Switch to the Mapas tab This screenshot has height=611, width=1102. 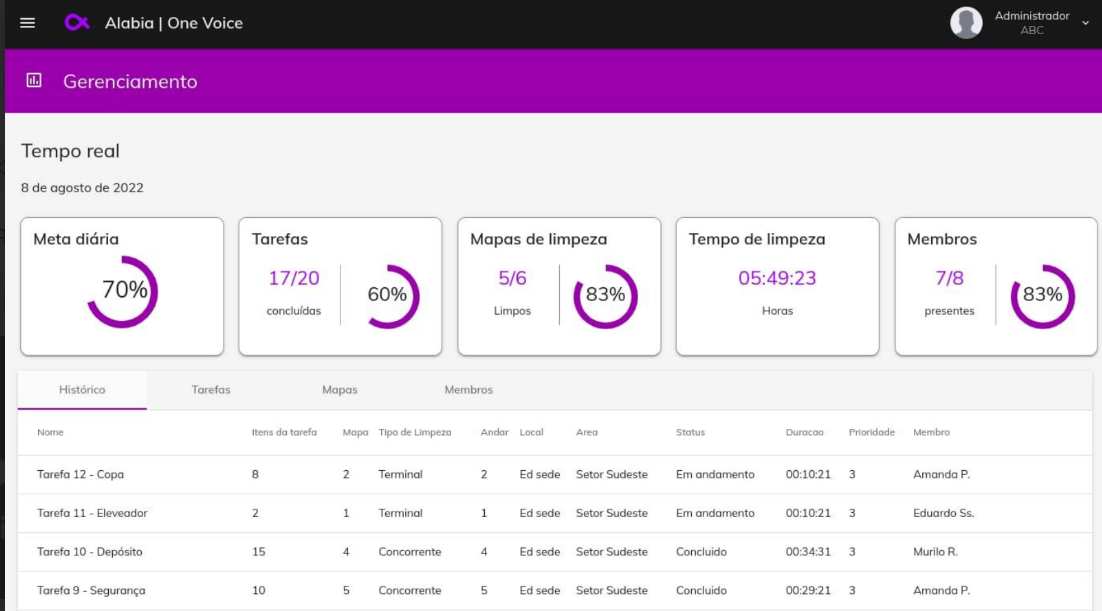pyautogui.click(x=339, y=390)
